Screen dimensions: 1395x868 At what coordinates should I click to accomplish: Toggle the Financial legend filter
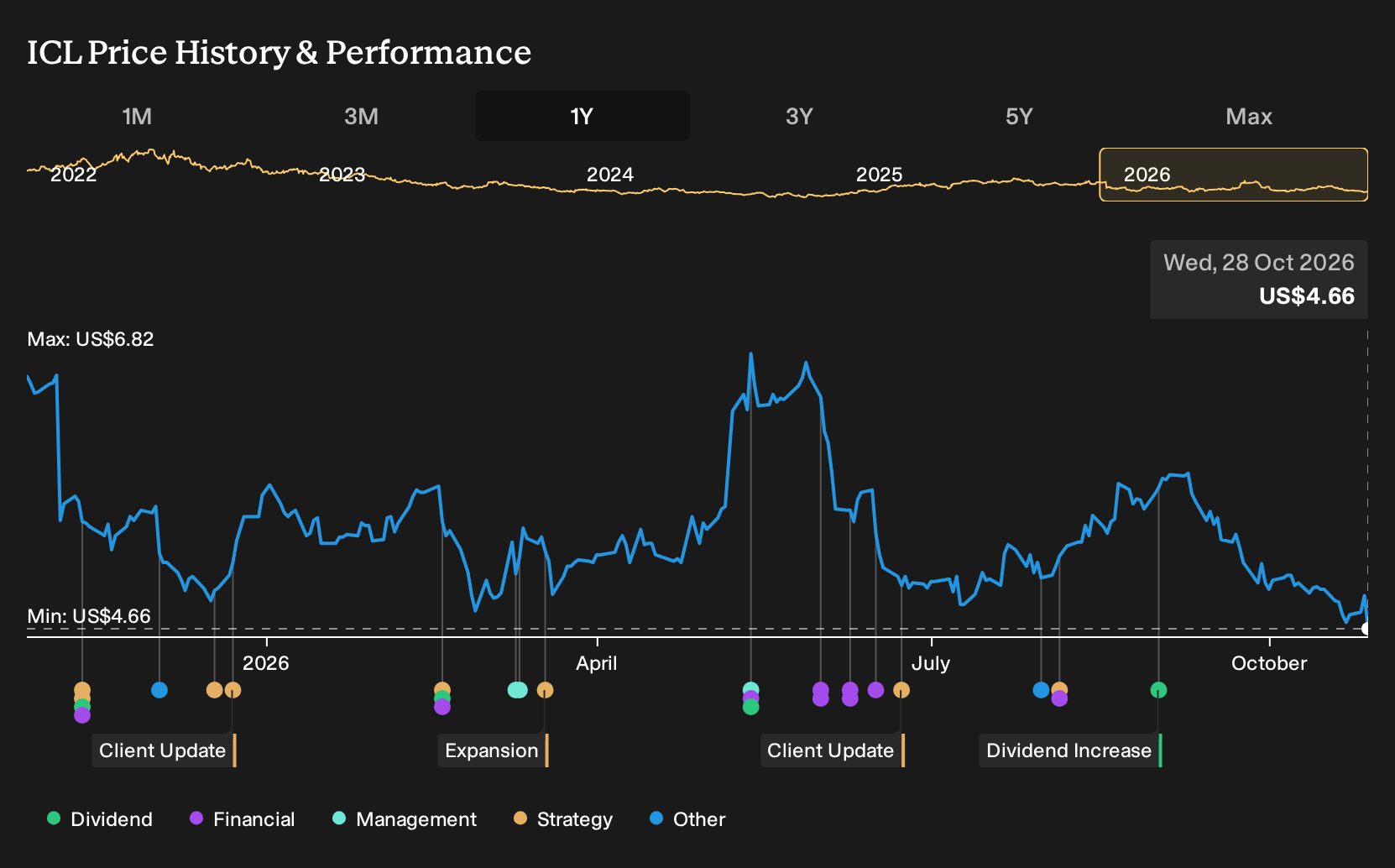pyautogui.click(x=243, y=819)
